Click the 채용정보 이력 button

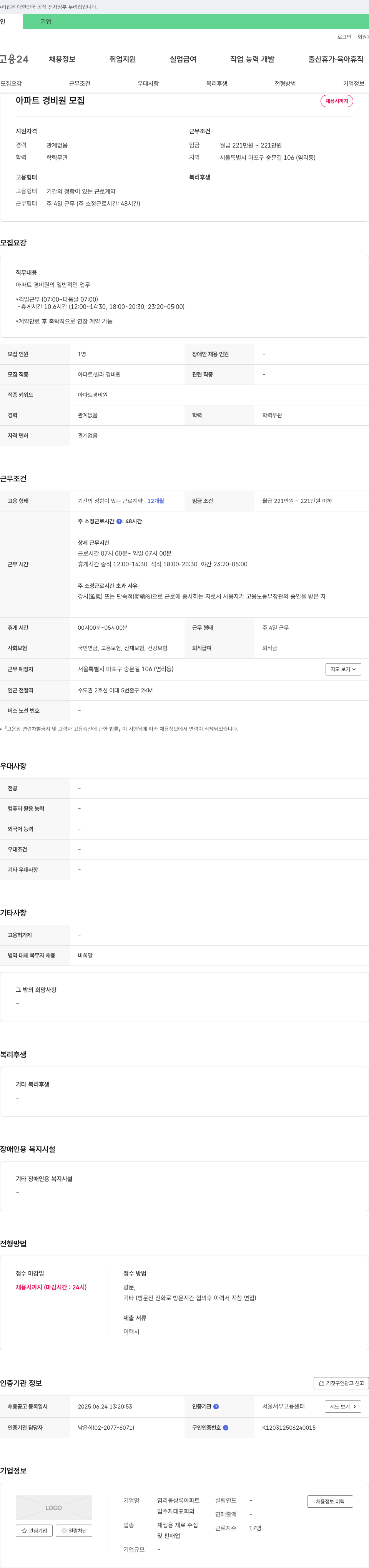[330, 1502]
